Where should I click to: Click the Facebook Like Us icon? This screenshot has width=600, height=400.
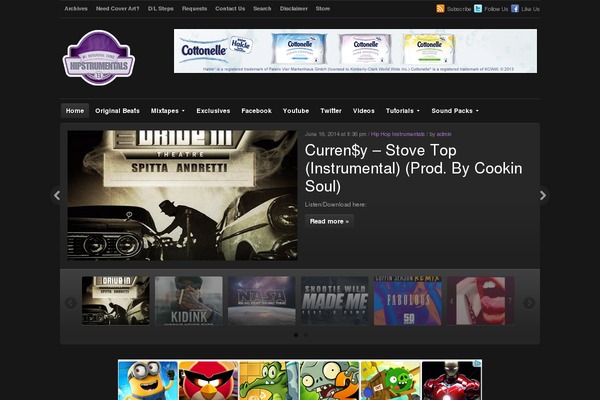515,8
